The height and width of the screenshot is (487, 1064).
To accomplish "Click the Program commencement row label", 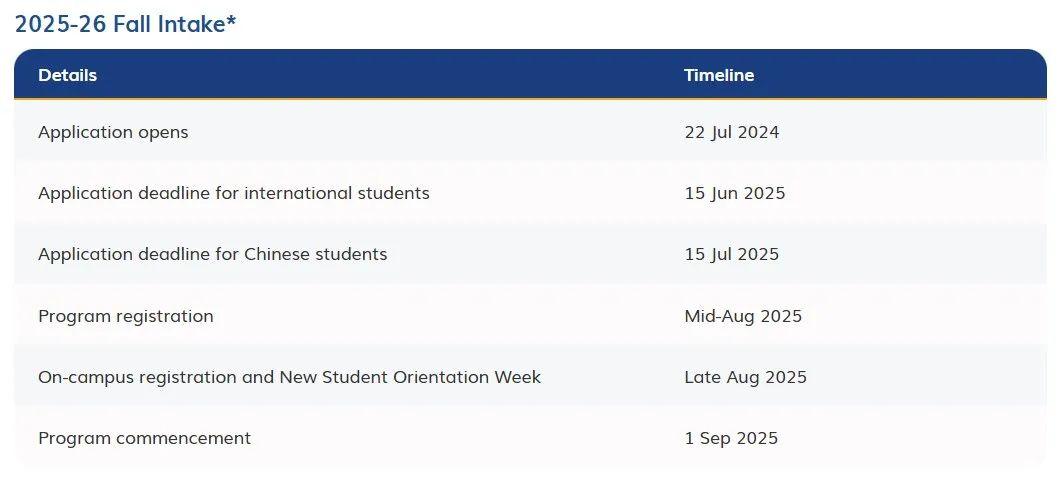I will [145, 438].
